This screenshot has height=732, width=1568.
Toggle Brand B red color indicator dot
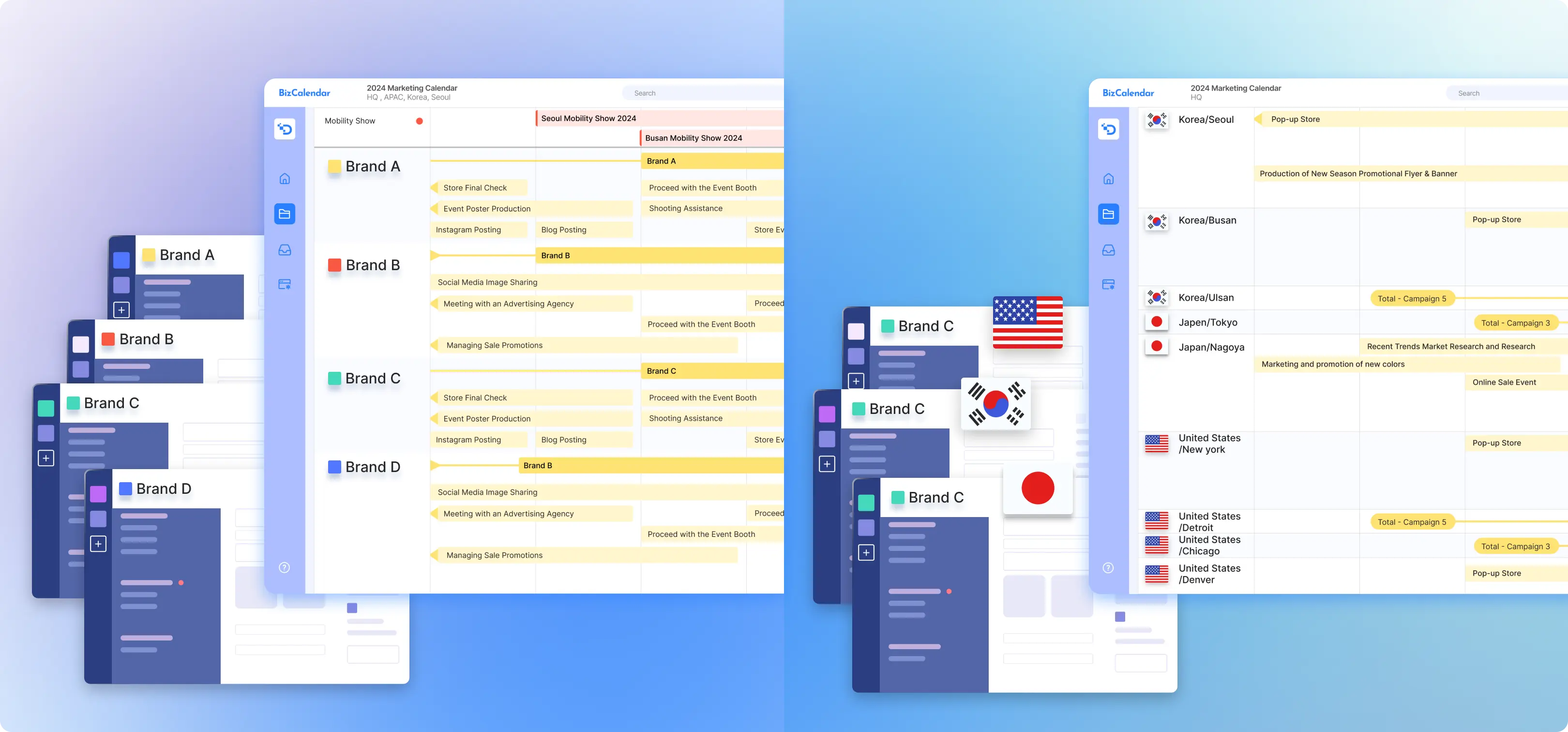(x=108, y=339)
